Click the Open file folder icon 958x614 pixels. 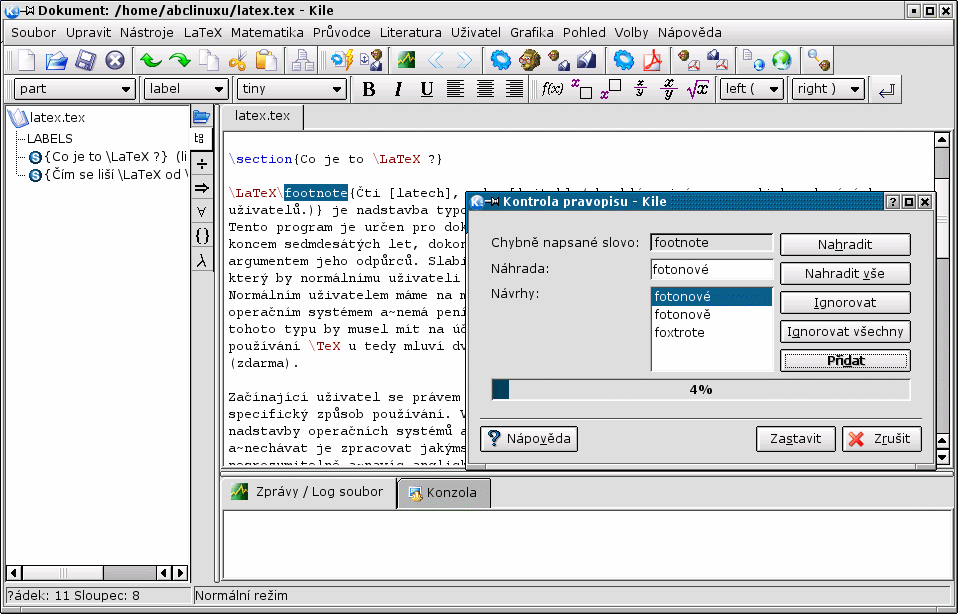[56, 60]
